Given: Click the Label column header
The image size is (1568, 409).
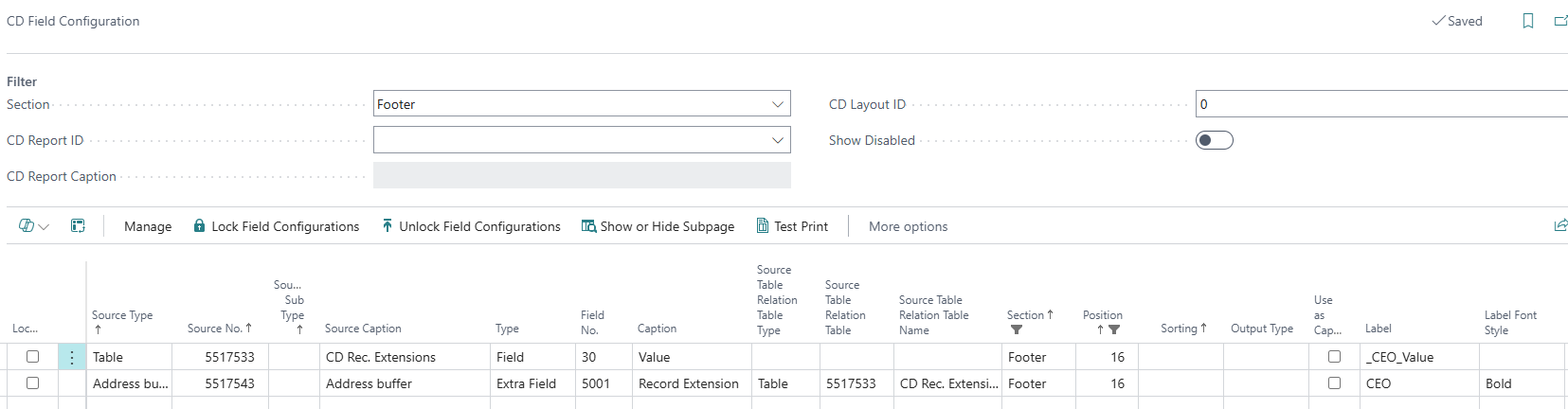Looking at the screenshot, I should [1378, 329].
